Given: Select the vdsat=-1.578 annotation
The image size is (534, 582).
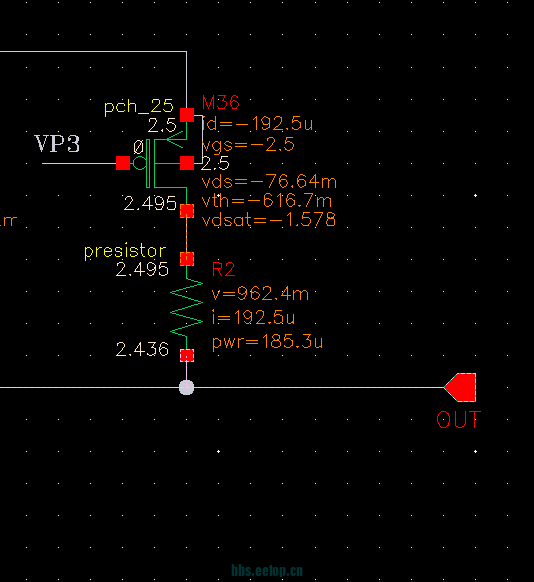Looking at the screenshot, I should (269, 220).
